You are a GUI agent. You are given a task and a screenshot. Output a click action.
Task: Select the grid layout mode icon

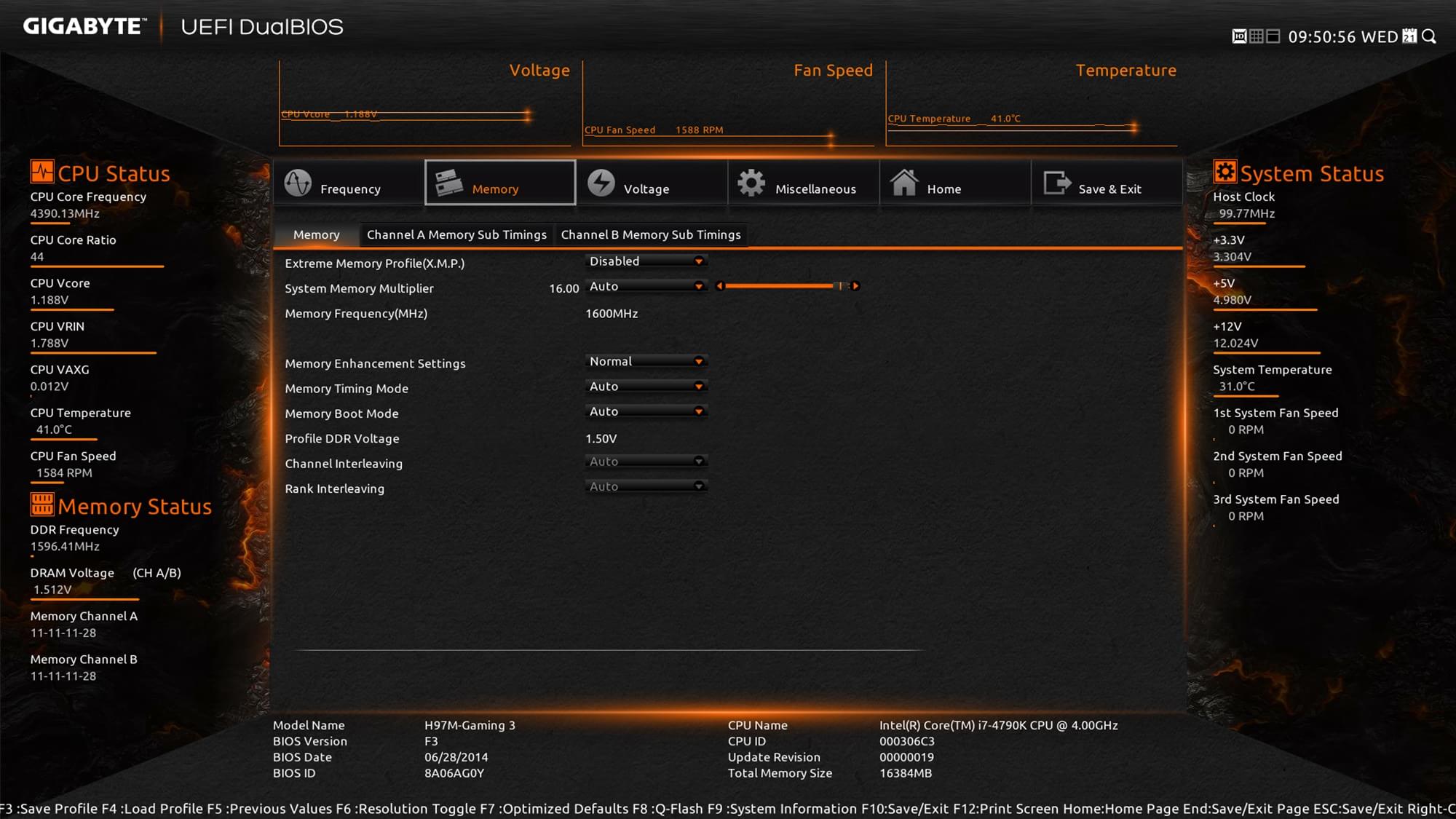[x=1256, y=36]
